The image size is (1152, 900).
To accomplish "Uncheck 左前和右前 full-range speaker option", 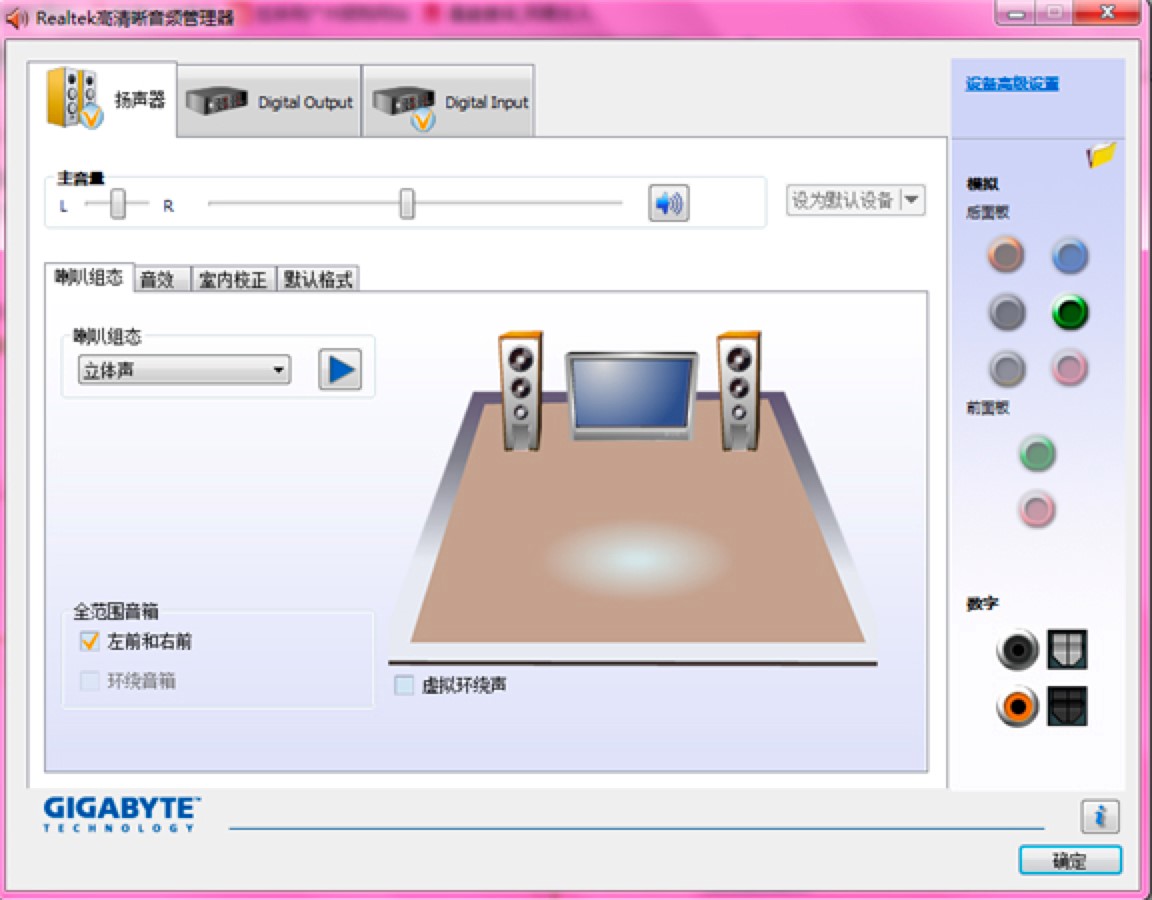I will coord(86,643).
